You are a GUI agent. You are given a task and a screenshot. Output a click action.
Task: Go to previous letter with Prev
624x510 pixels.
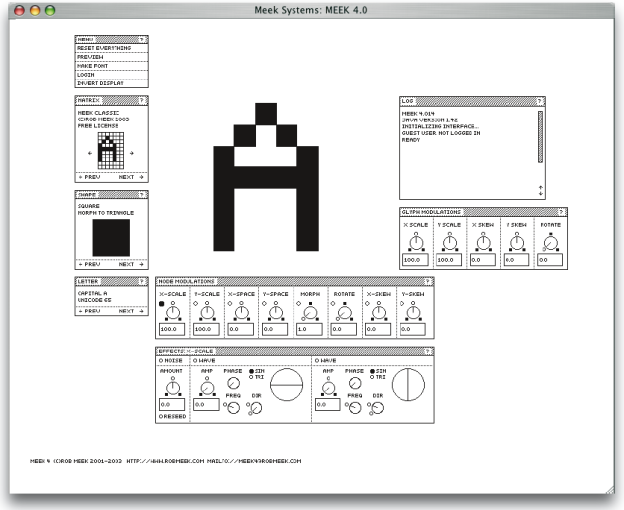[x=89, y=311]
